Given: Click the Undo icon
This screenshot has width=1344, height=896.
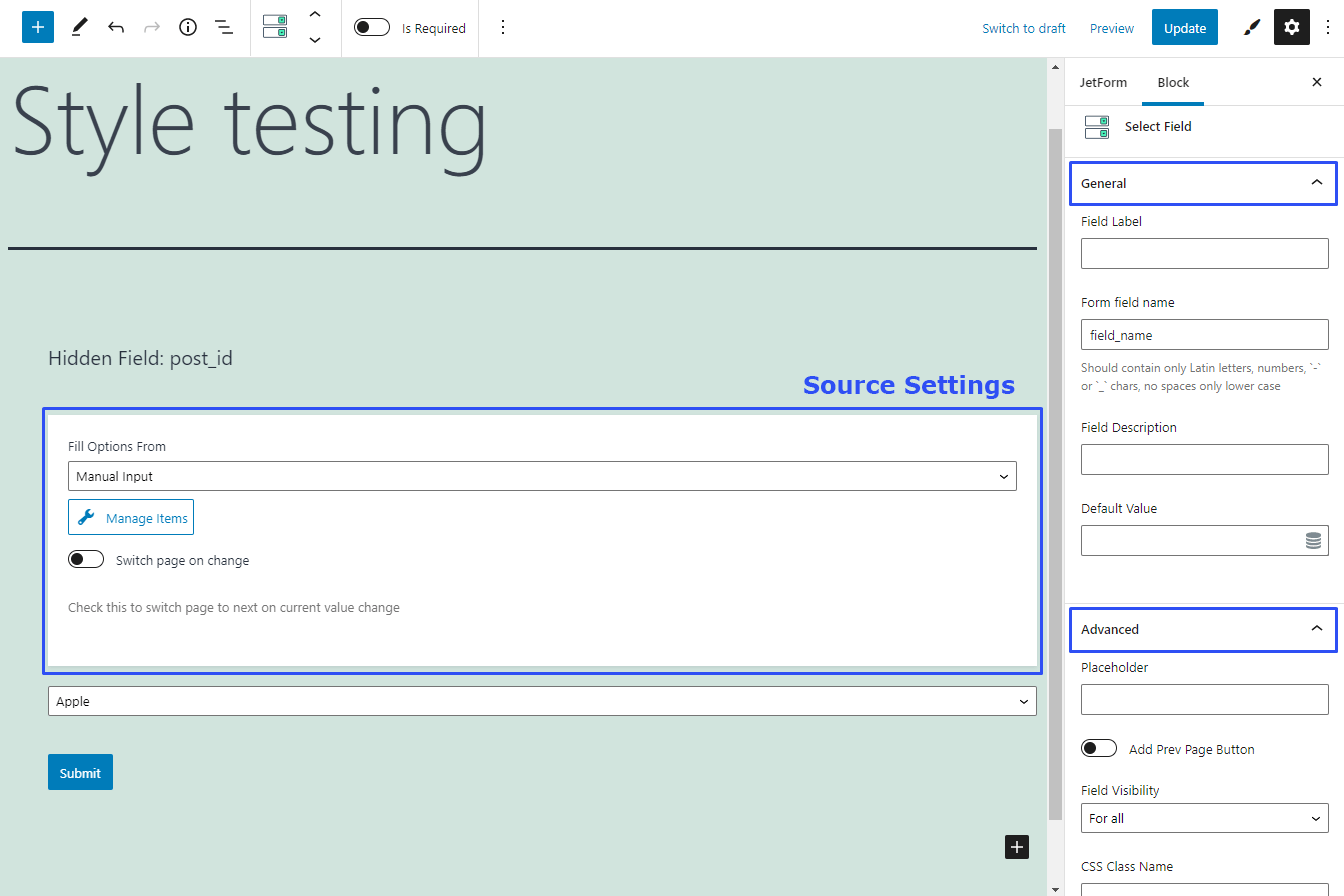Looking at the screenshot, I should click(x=115, y=27).
